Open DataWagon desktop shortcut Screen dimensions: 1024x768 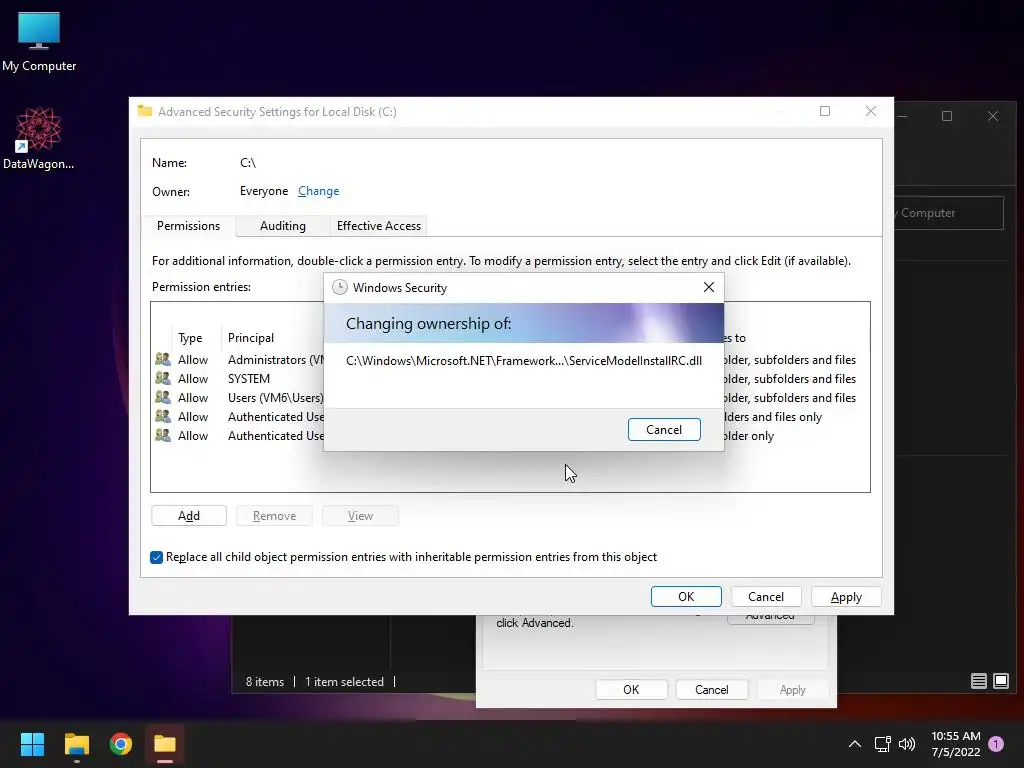pos(38,138)
